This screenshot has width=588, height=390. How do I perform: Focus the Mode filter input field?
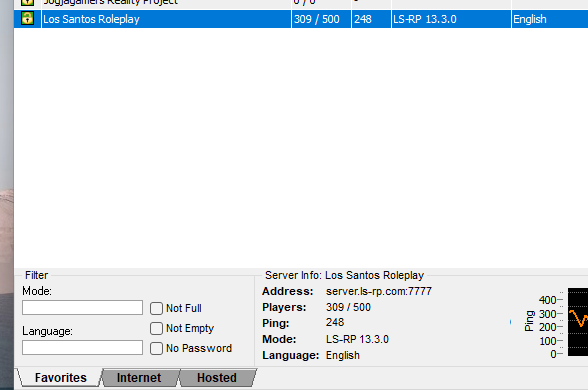(82, 308)
